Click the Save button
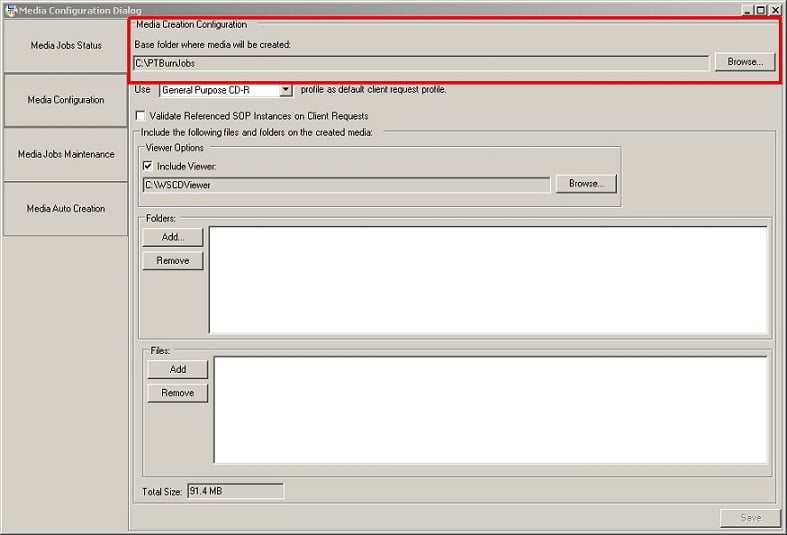 click(x=748, y=518)
